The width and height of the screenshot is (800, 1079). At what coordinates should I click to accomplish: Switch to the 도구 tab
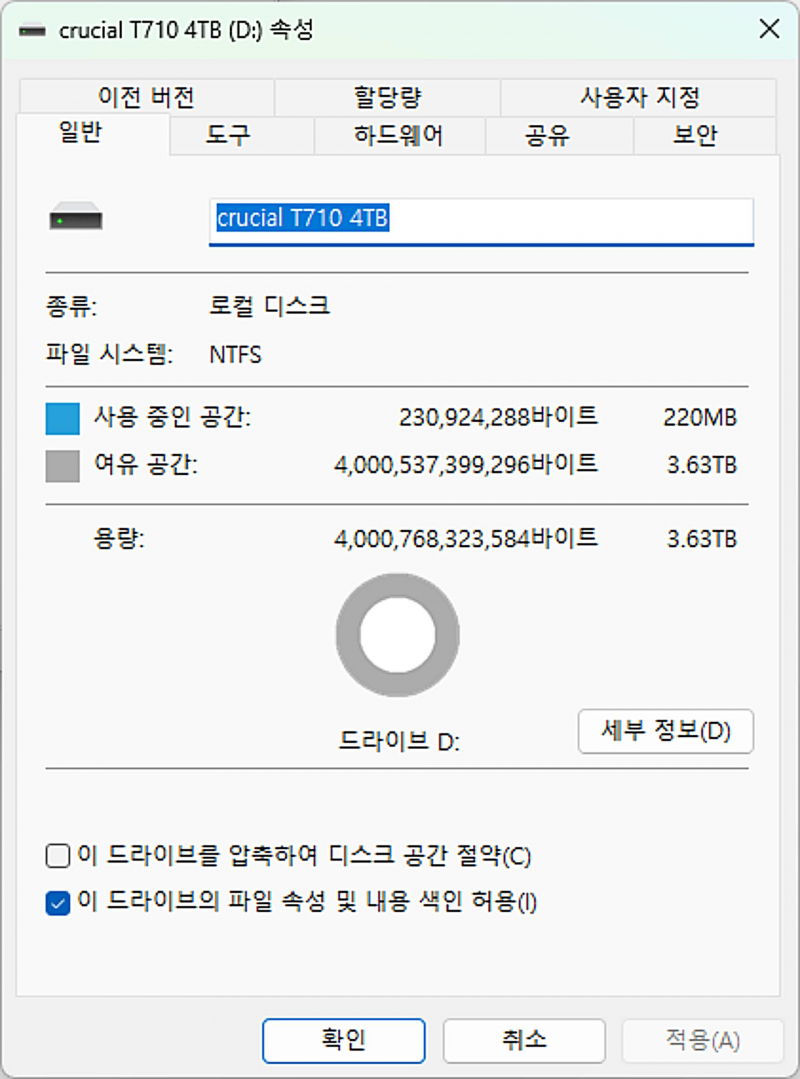click(x=241, y=135)
